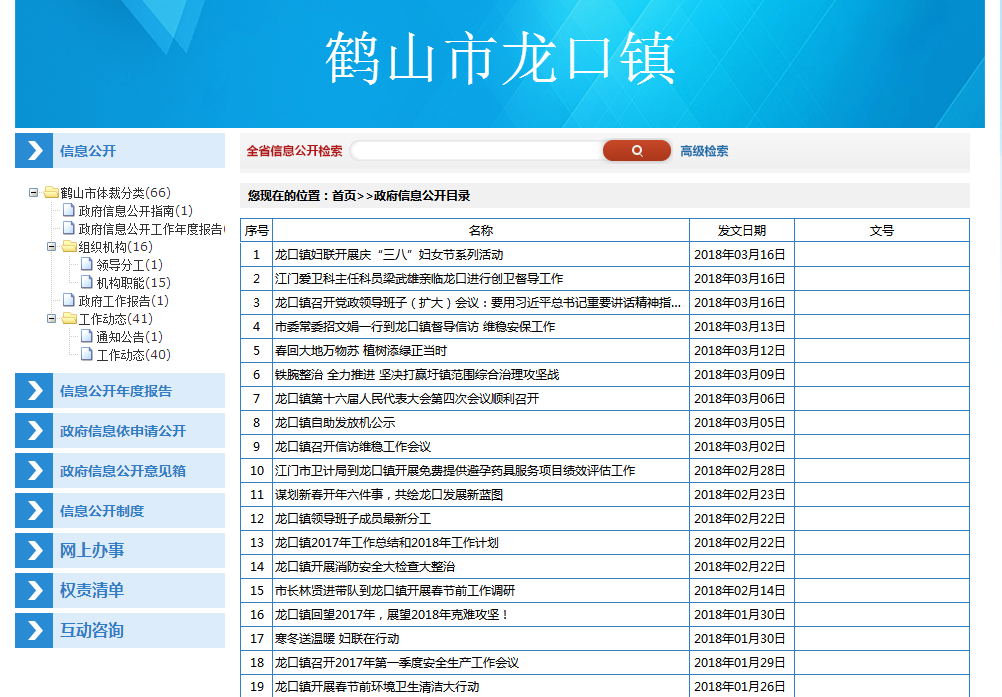Open article 春回大地万物苏 植树添绿正当时
This screenshot has width=1002, height=697.
tap(361, 351)
